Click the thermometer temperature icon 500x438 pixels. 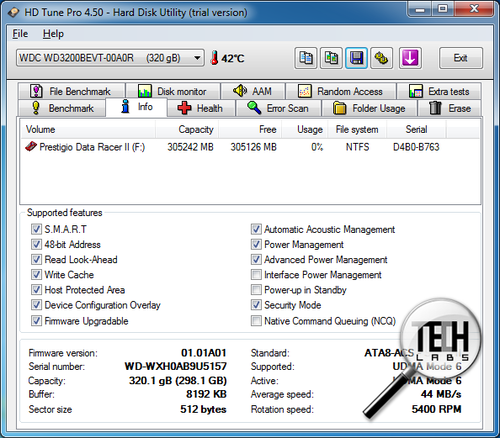pyautogui.click(x=215, y=58)
